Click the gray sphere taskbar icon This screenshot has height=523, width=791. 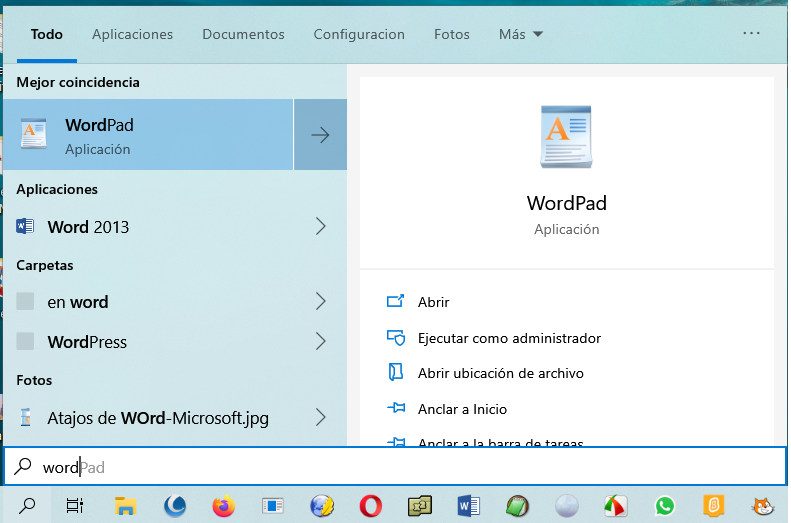click(x=567, y=506)
